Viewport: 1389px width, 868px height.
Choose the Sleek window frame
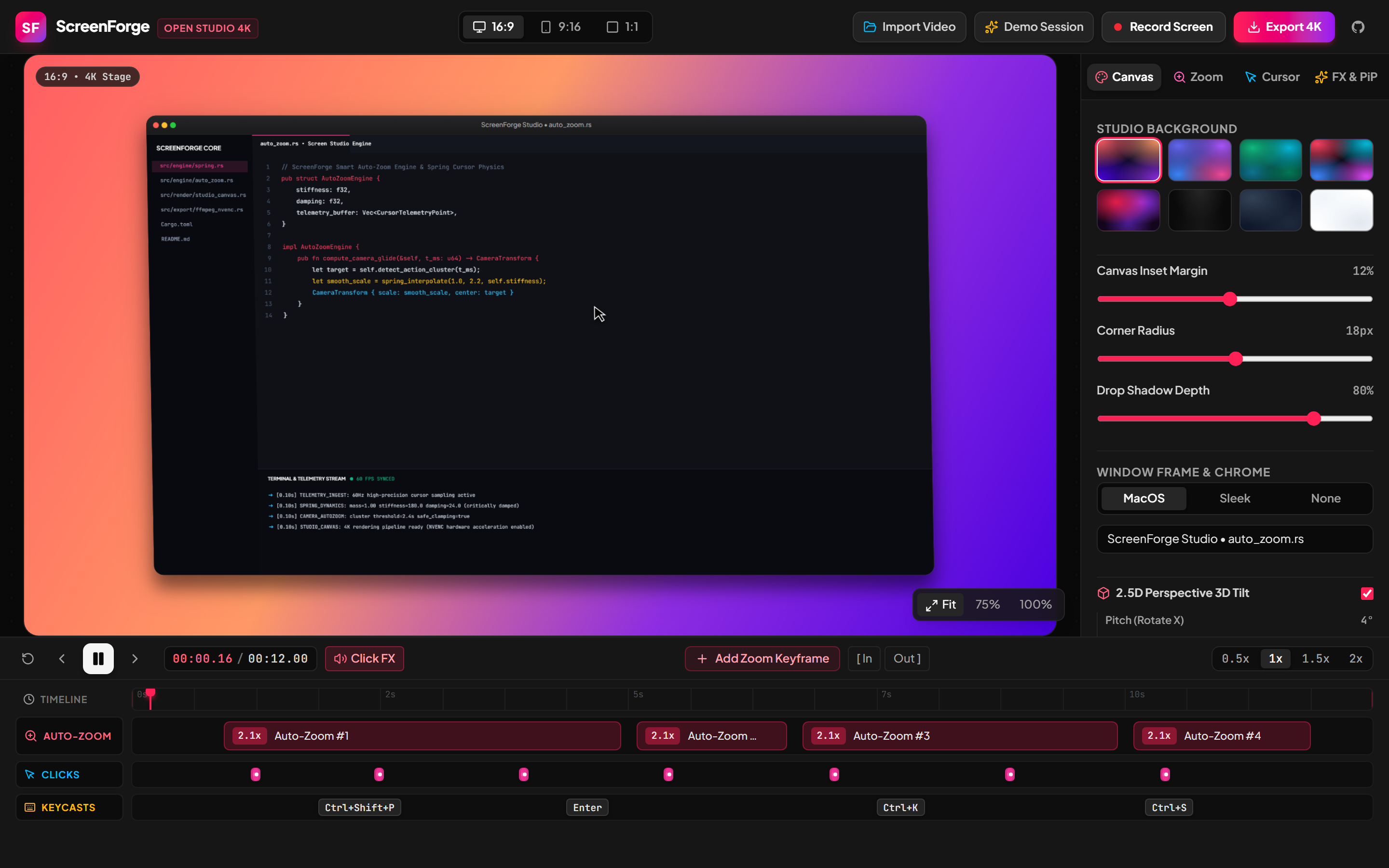click(1235, 498)
